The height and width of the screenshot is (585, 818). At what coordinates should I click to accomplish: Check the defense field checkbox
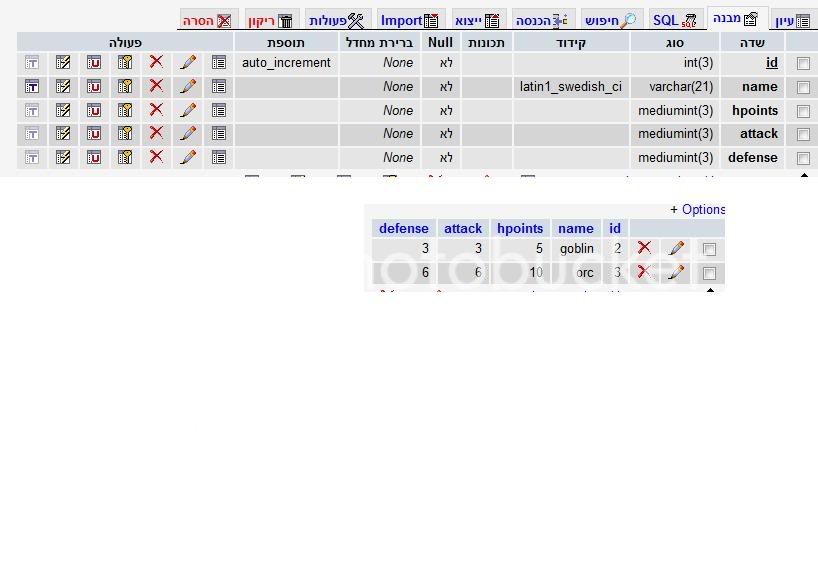coord(803,158)
